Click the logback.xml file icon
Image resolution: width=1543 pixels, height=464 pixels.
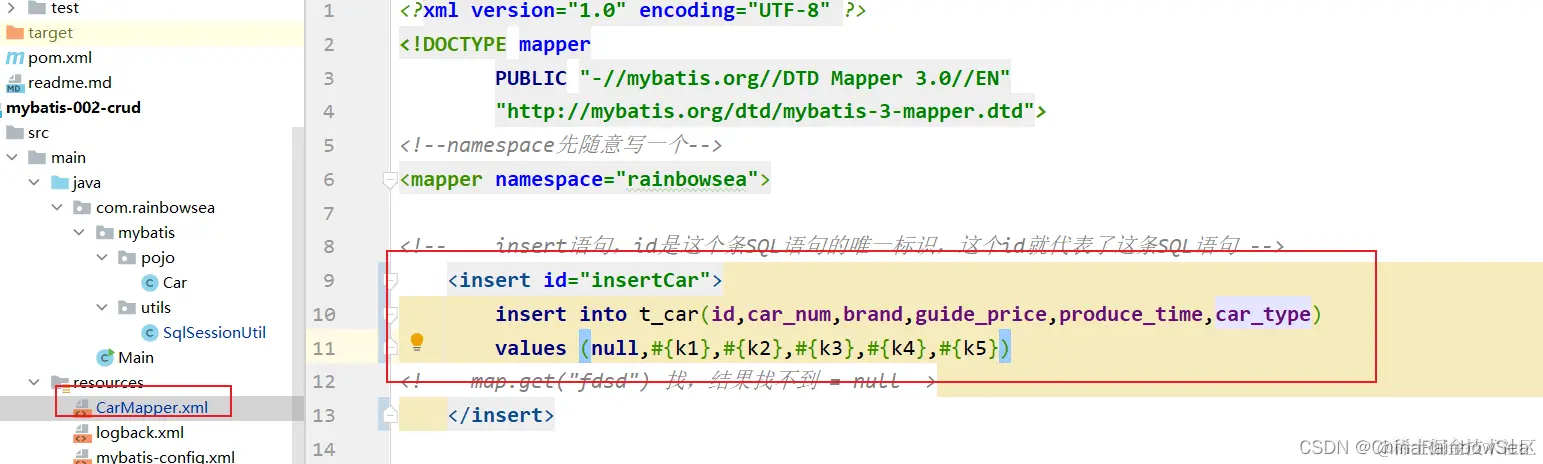coord(82,433)
